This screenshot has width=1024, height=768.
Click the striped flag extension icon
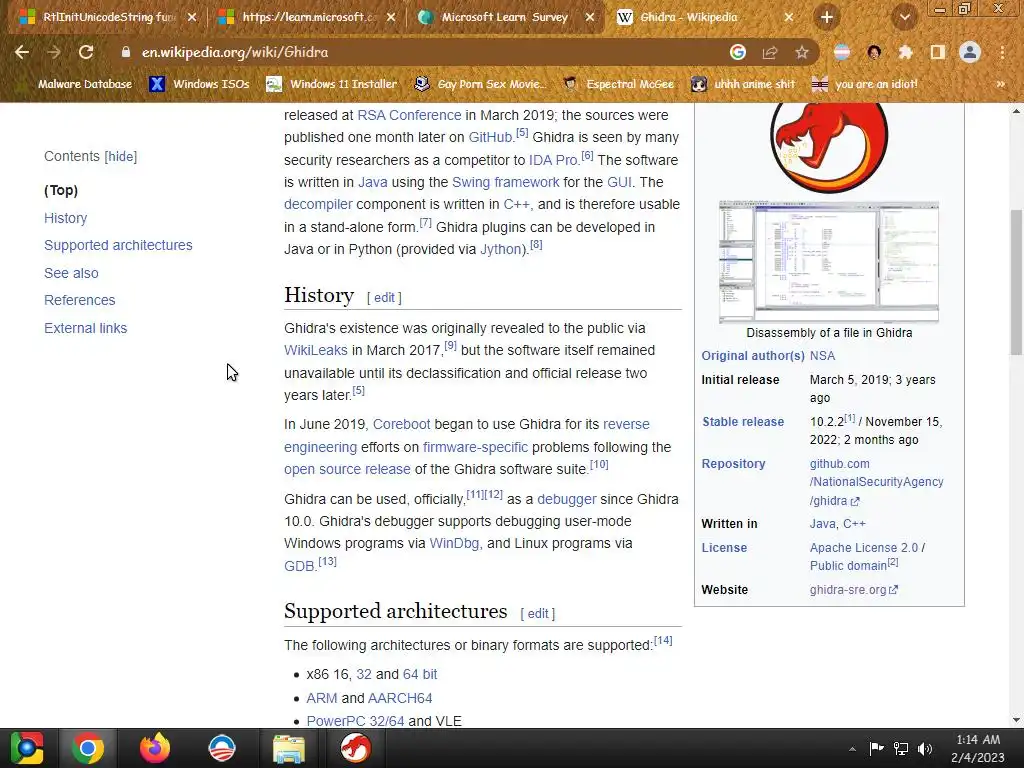pyautogui.click(x=842, y=52)
